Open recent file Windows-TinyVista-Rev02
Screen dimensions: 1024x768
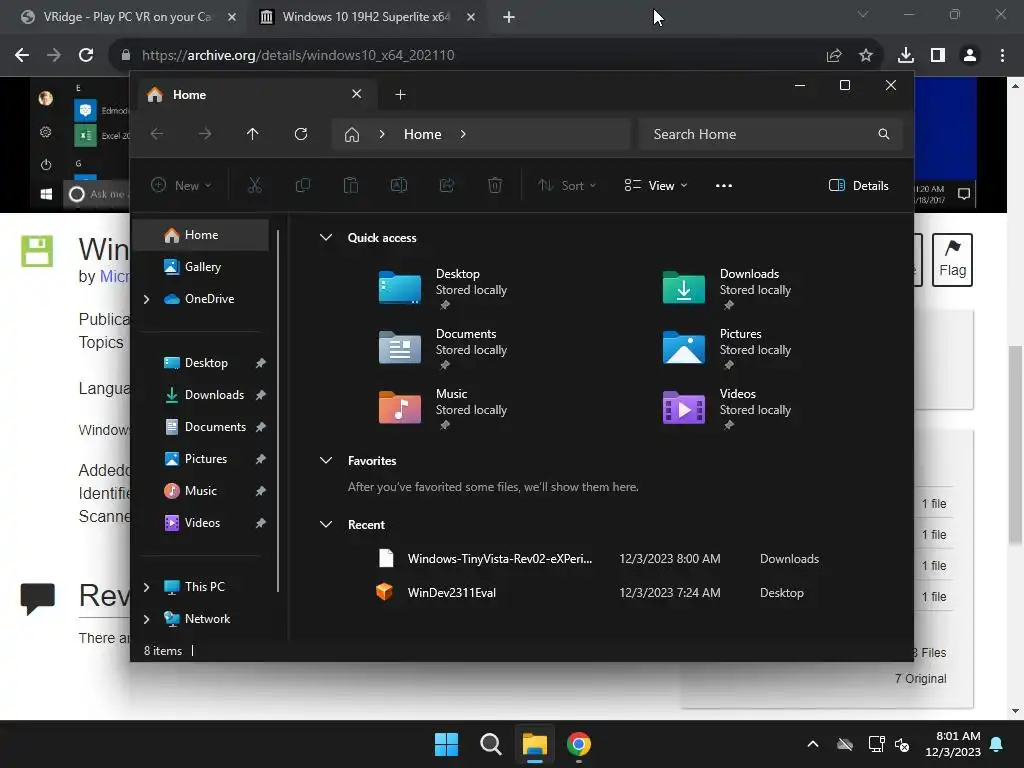[500, 559]
